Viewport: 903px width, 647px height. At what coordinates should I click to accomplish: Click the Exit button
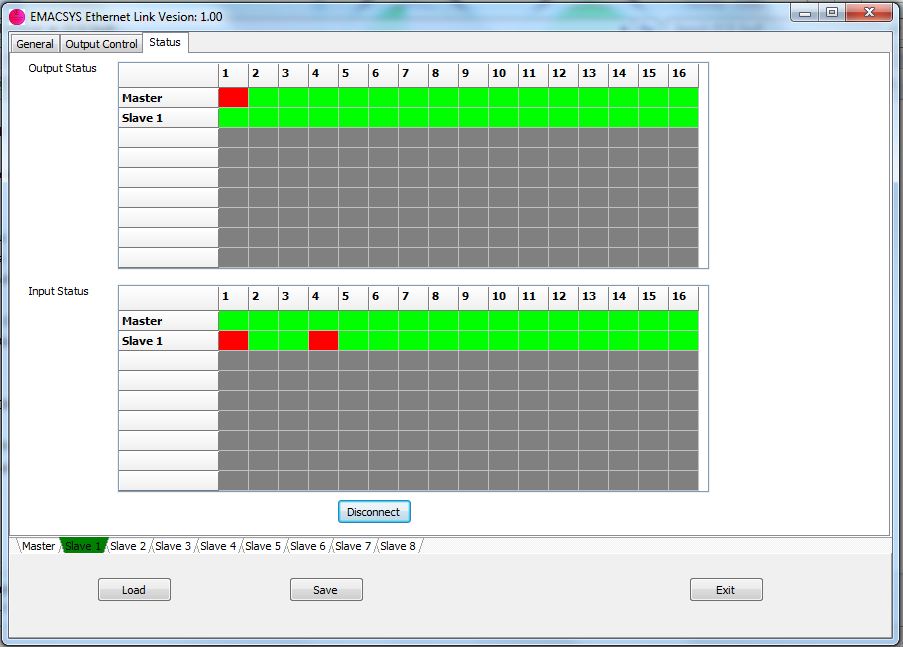coord(726,590)
